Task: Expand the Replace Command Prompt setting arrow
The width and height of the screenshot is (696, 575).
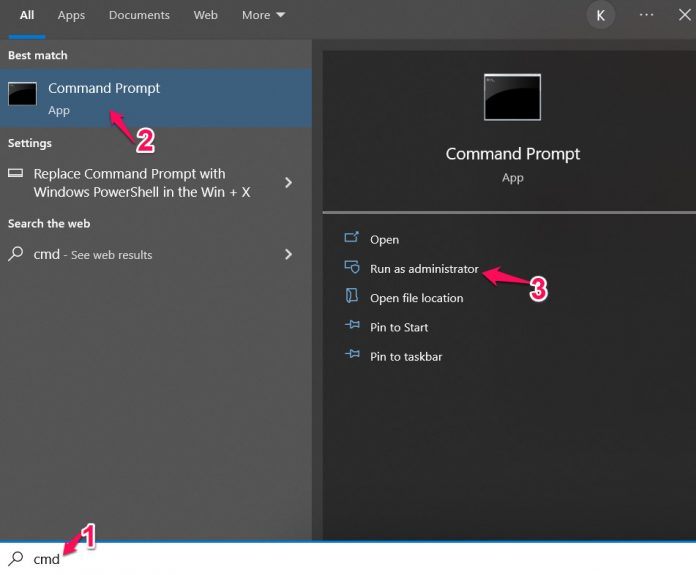Action: (288, 182)
